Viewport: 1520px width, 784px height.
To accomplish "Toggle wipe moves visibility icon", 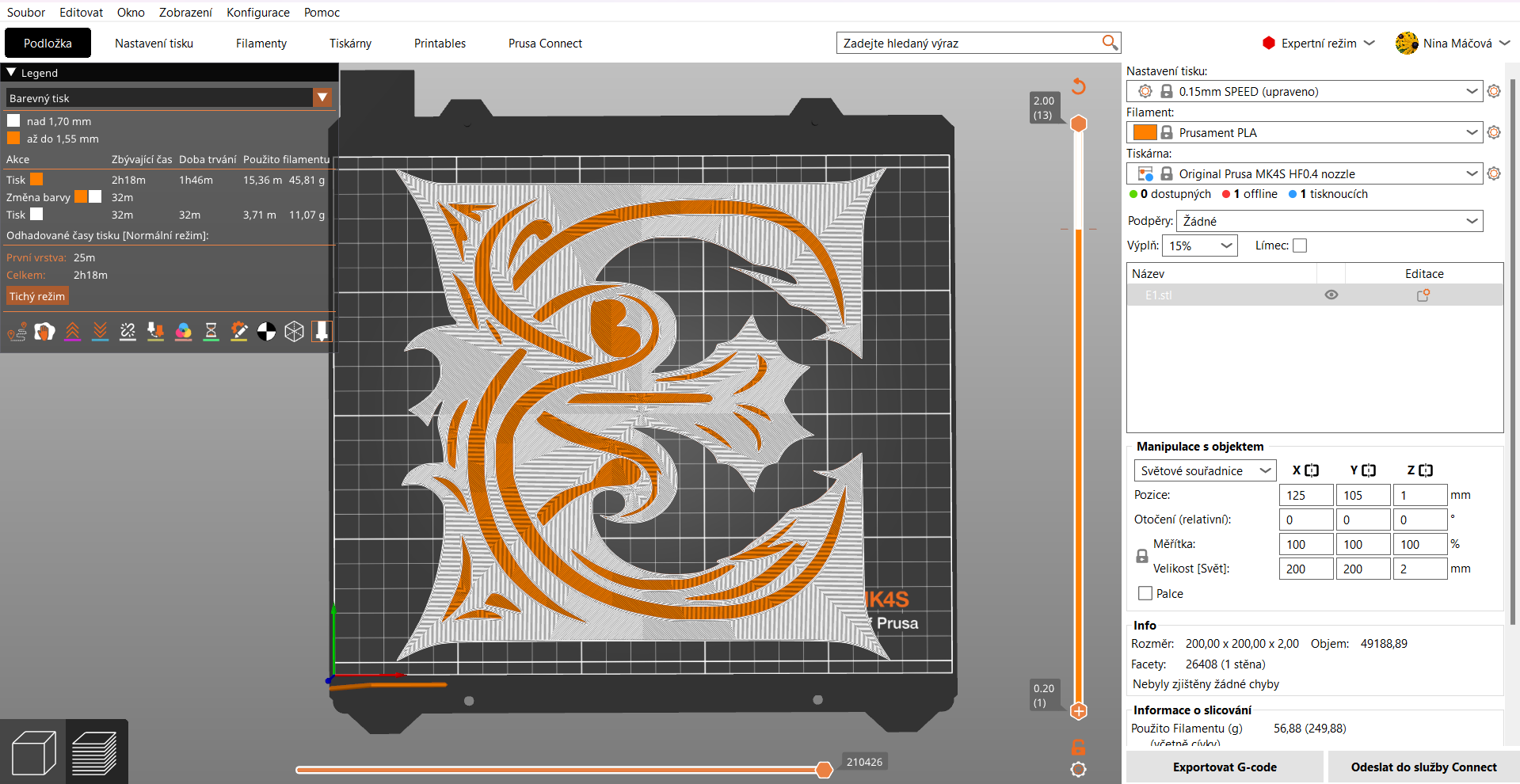I will click(45, 332).
